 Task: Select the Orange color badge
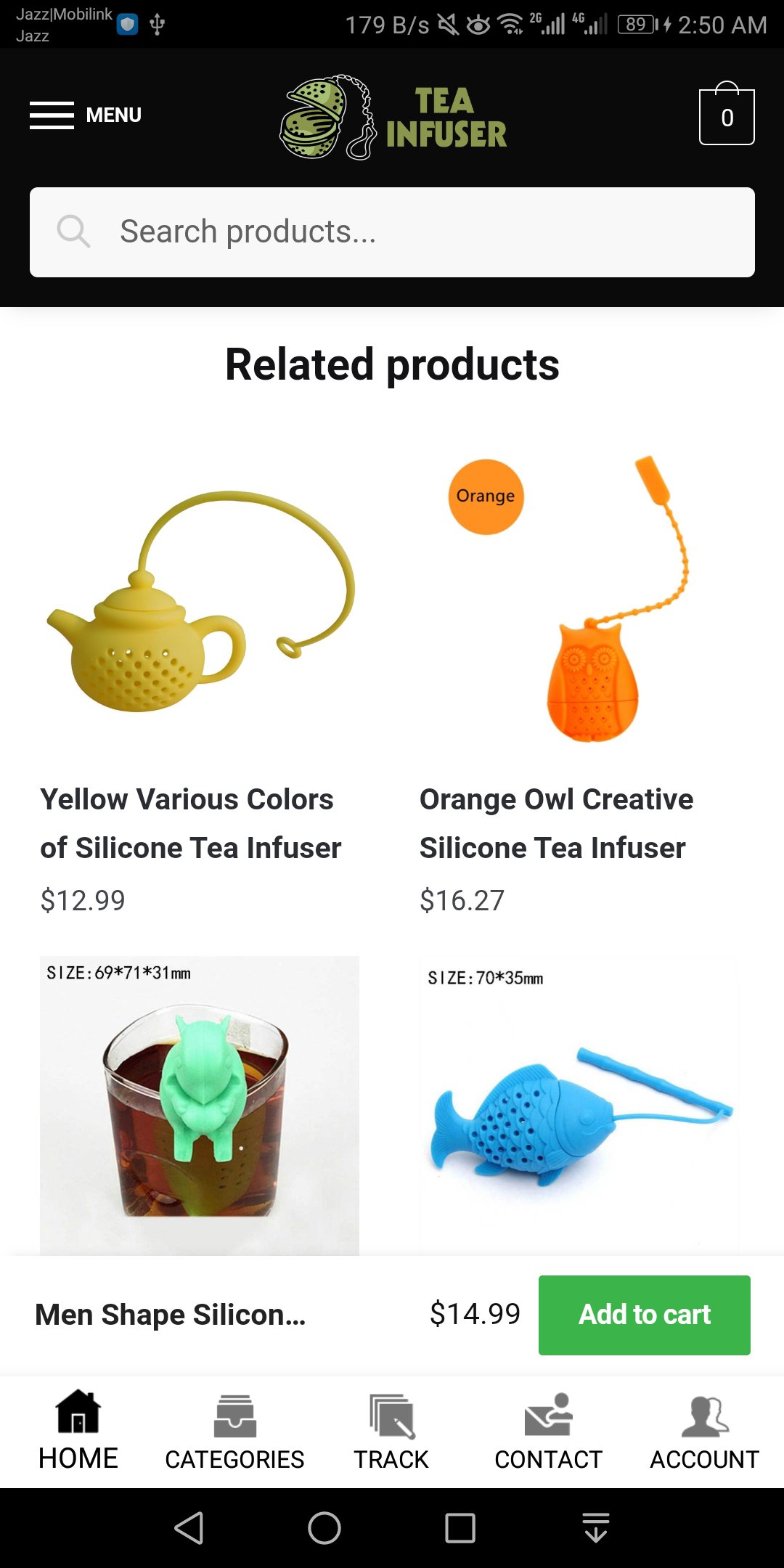(x=486, y=497)
